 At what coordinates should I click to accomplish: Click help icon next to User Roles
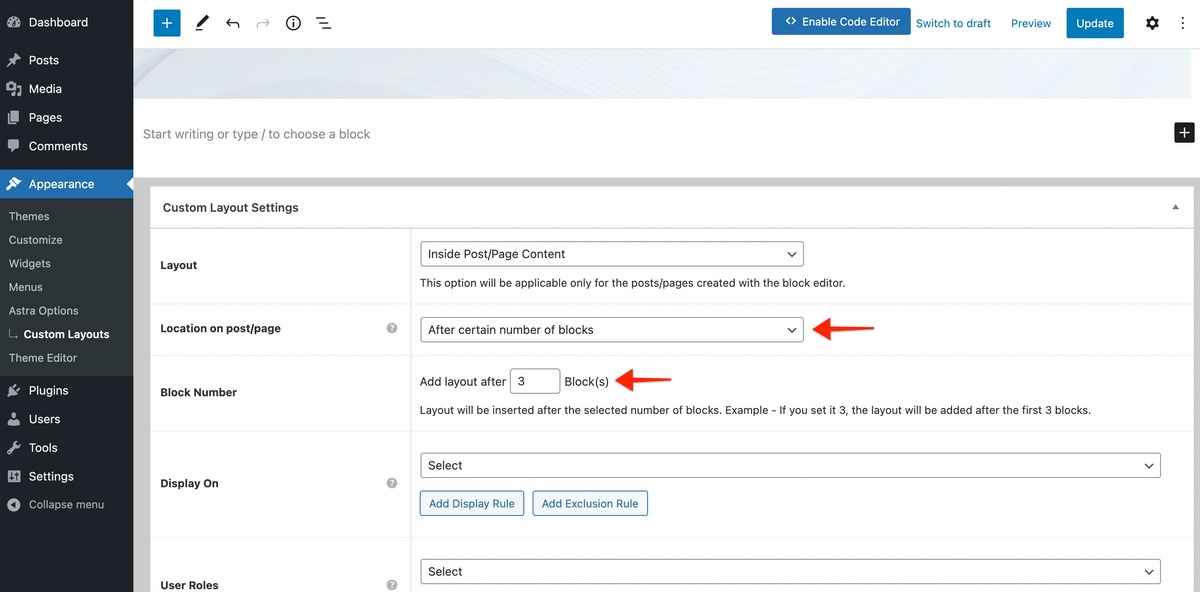click(392, 585)
